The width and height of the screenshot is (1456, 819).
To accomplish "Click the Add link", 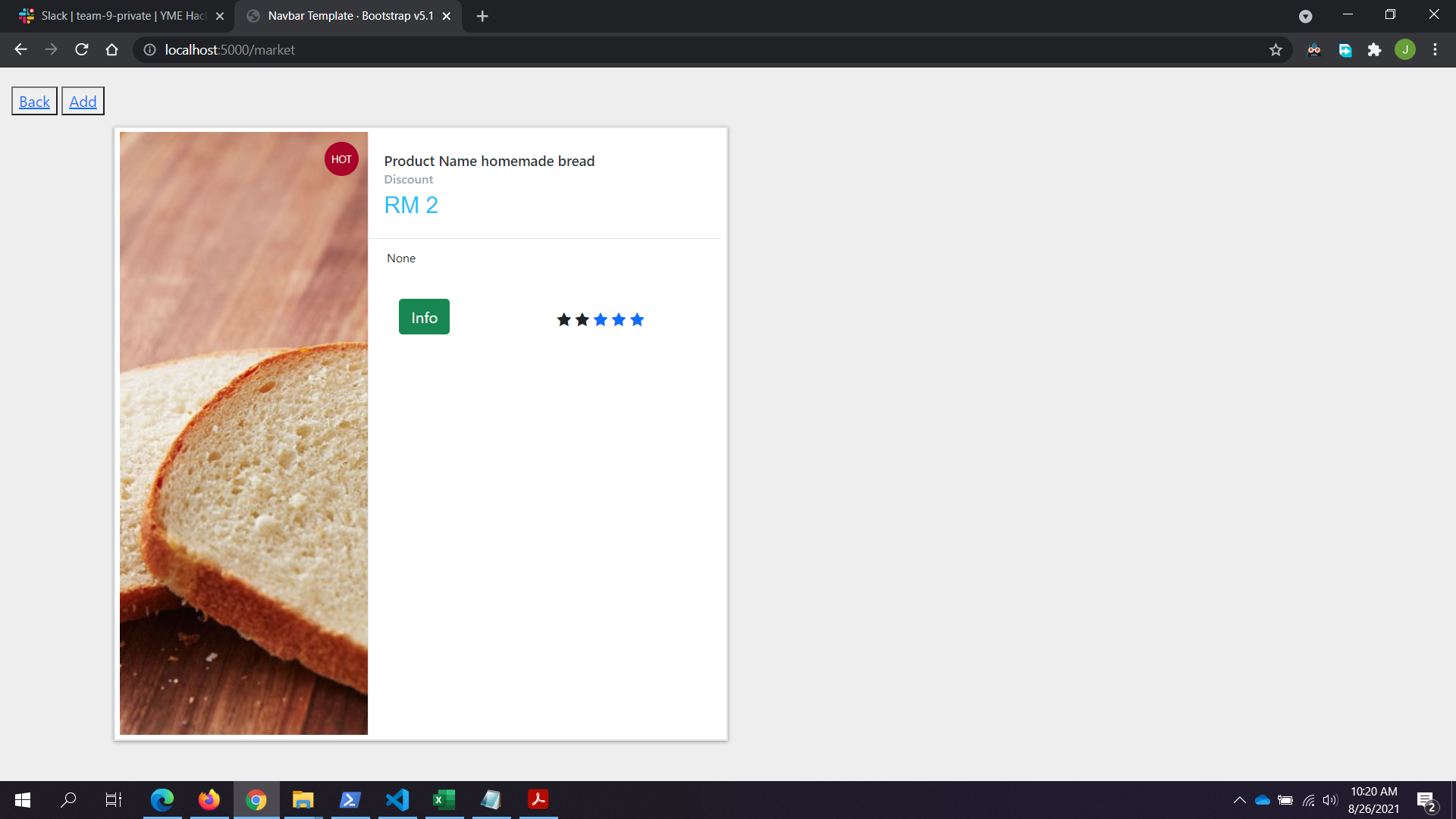I will click(x=83, y=102).
